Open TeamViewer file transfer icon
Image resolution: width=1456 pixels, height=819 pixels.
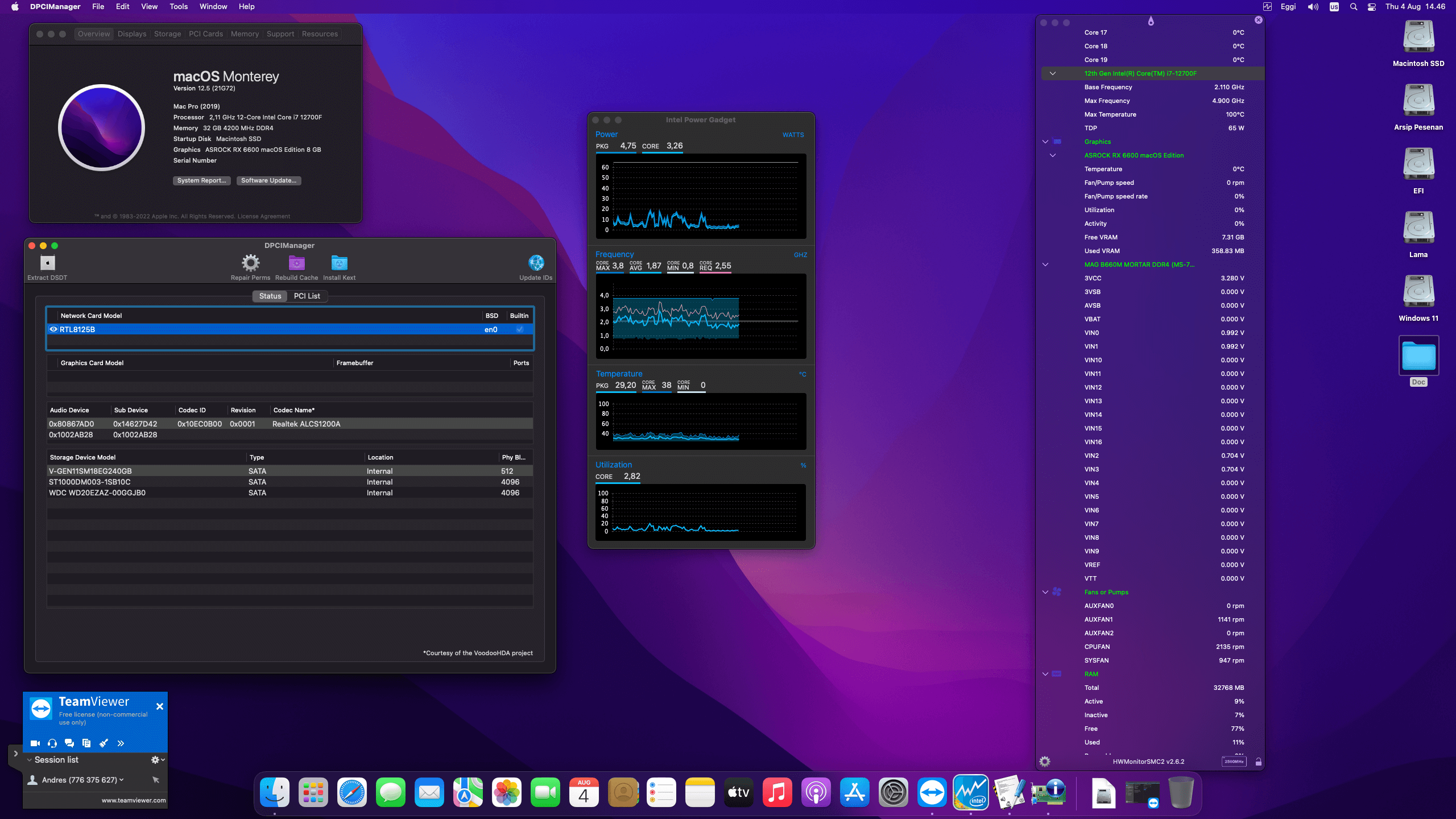(86, 743)
